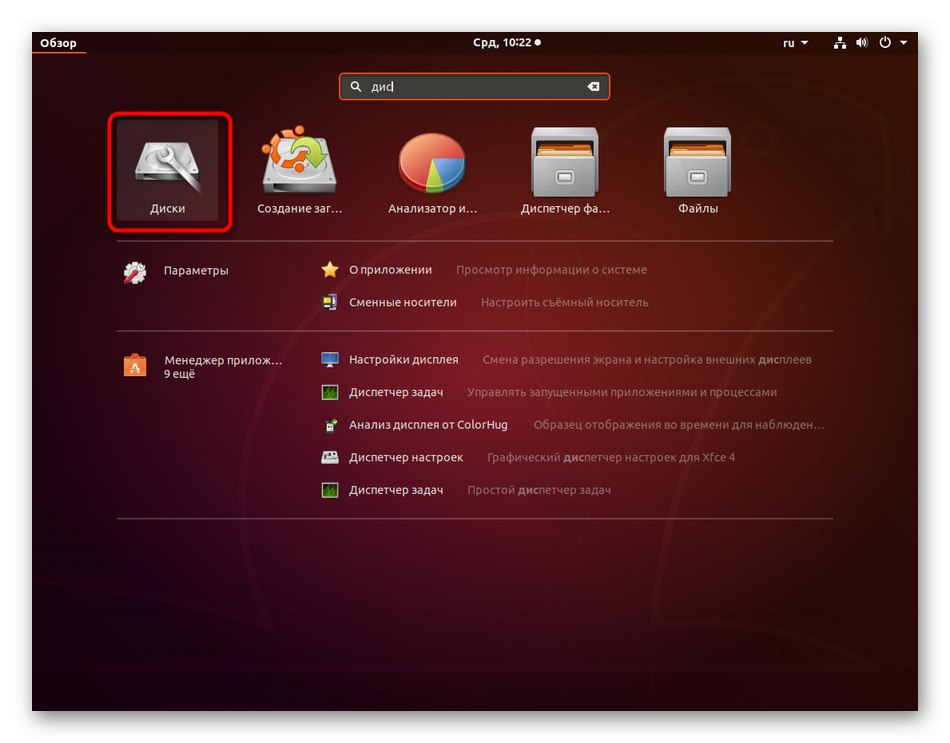Viewport: 950px width, 743px height.
Task: Click the Диспетчер настроек icon
Action: 330,457
